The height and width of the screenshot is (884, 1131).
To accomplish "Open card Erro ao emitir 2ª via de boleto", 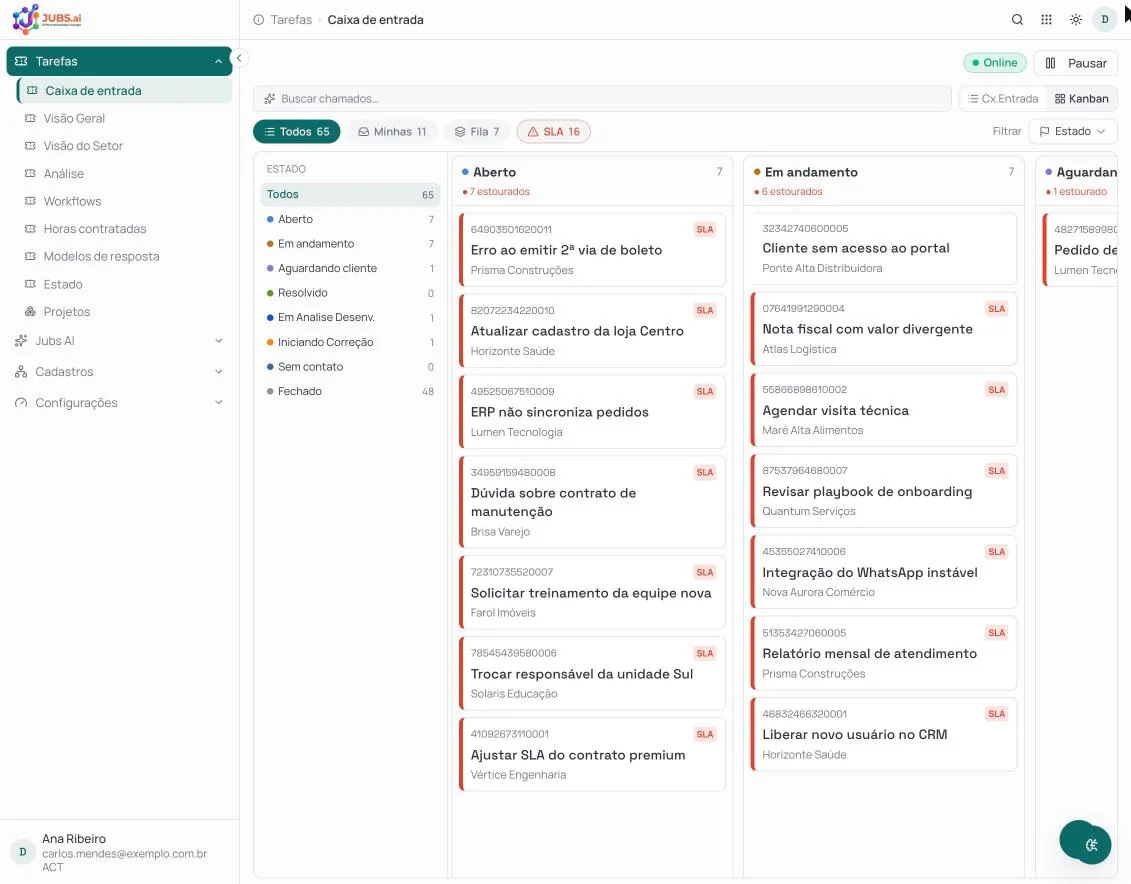I will (x=592, y=249).
